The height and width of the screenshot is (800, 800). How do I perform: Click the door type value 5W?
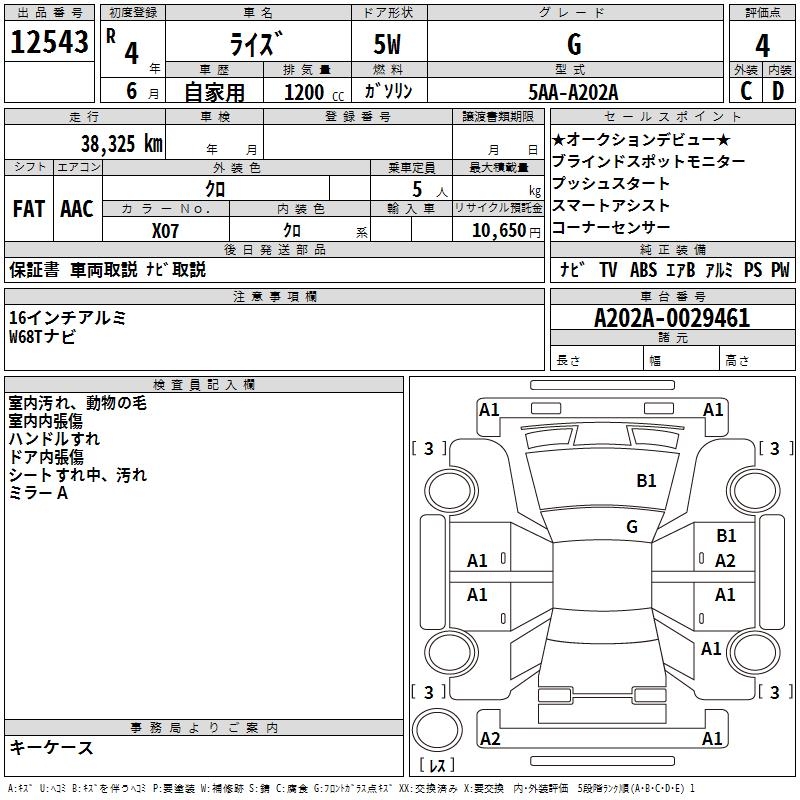(387, 44)
